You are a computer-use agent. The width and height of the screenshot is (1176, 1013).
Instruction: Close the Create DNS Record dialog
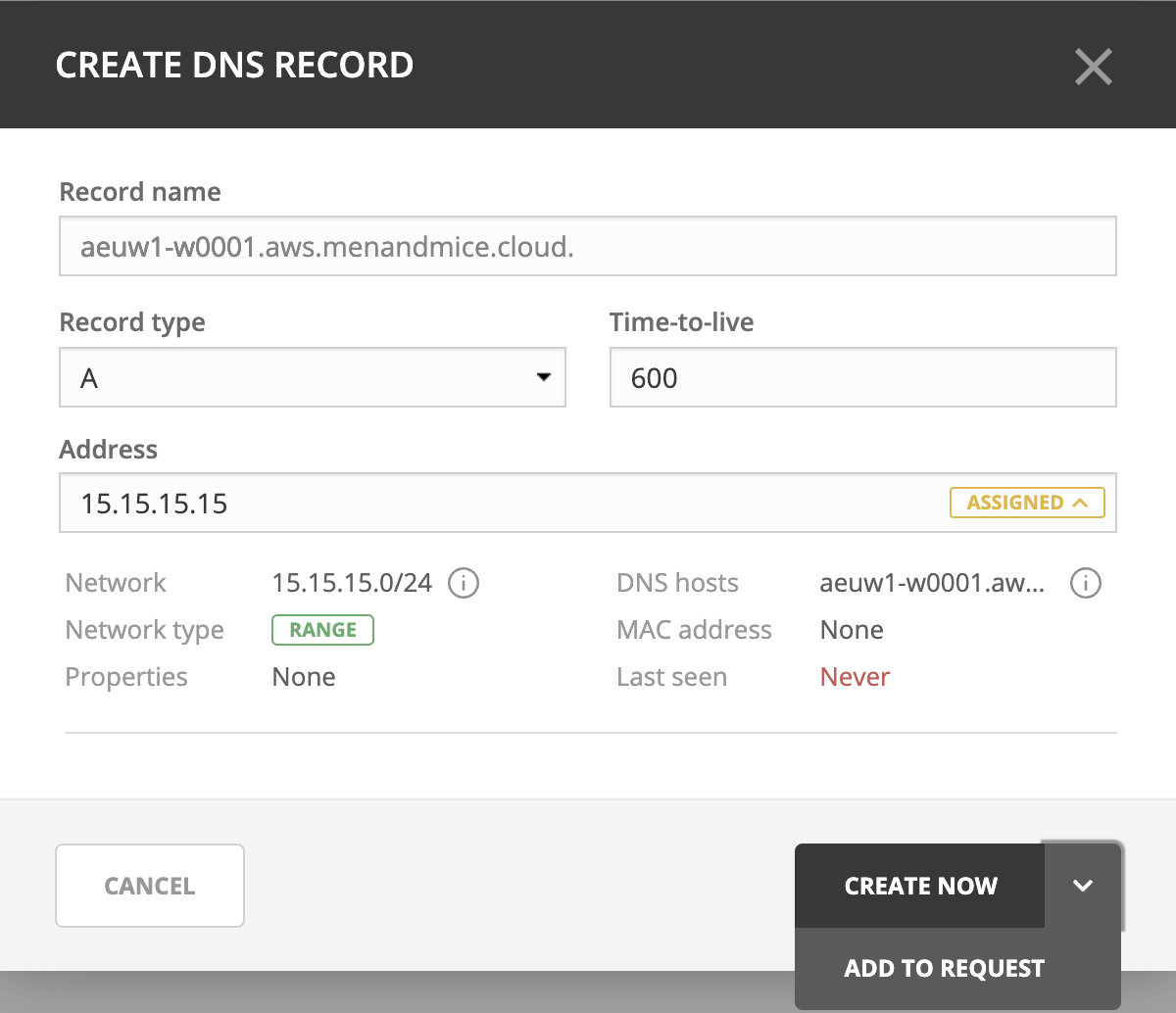point(1093,67)
